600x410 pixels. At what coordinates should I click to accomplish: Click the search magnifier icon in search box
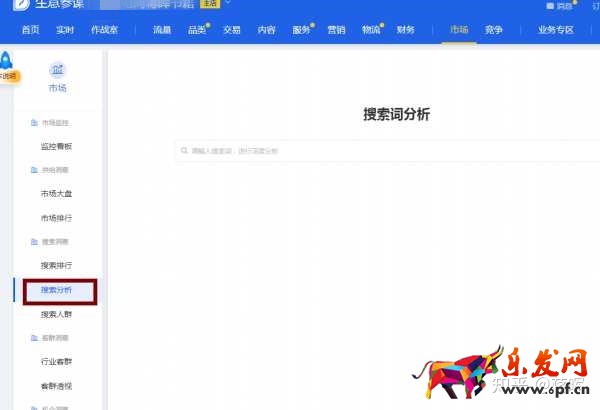click(184, 151)
